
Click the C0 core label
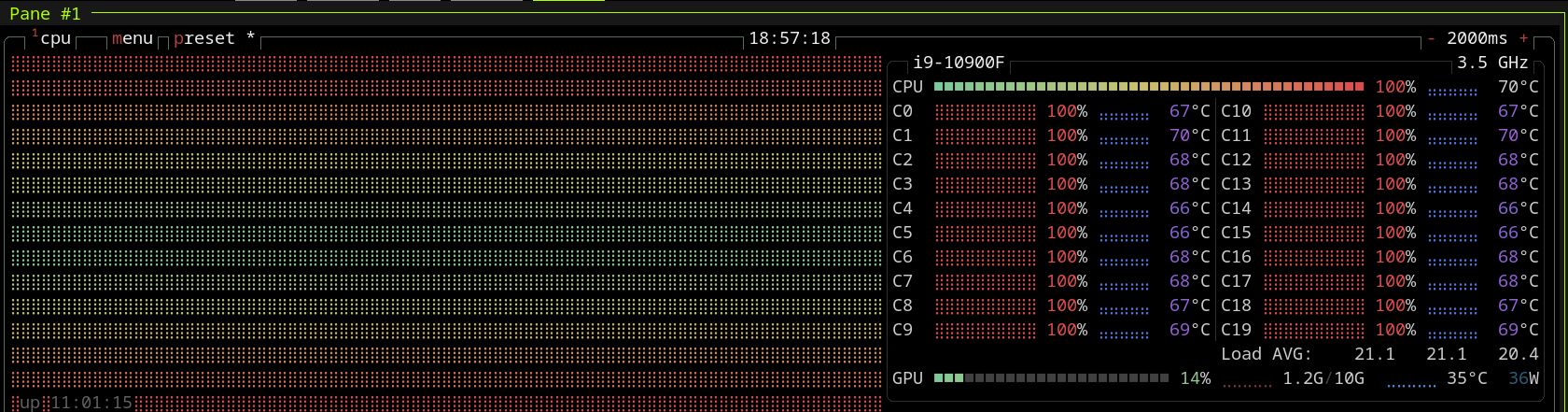point(903,111)
